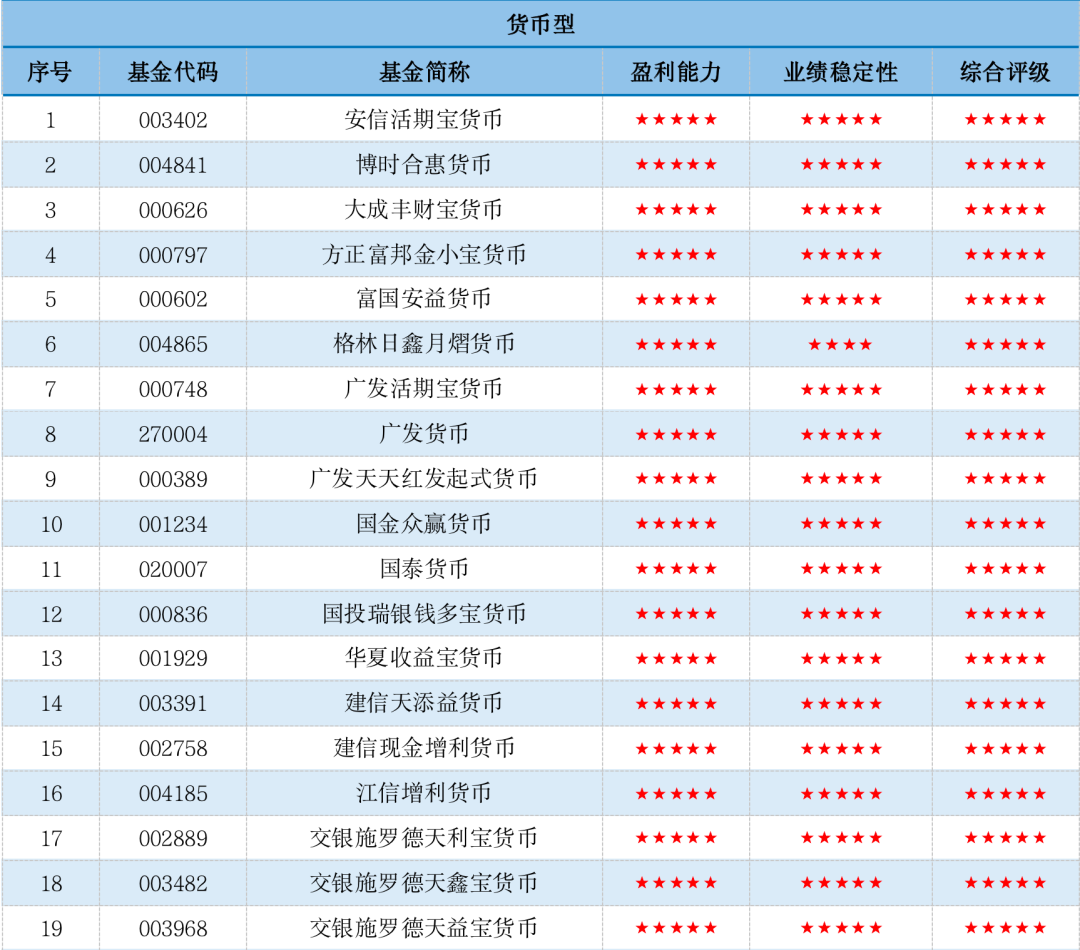Click fund code 000797
Screen dimensions: 1080x950
(x=173, y=256)
